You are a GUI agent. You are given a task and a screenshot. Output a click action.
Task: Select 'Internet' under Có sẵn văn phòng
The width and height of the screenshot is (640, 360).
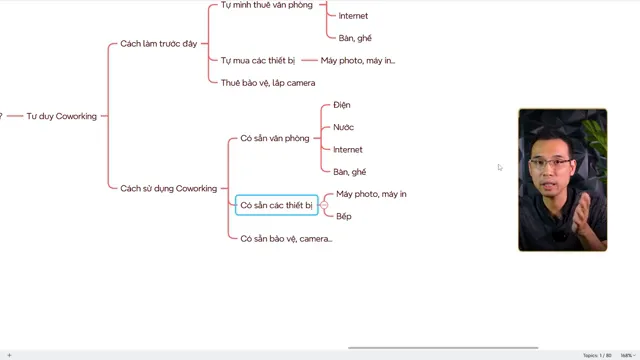348,150
